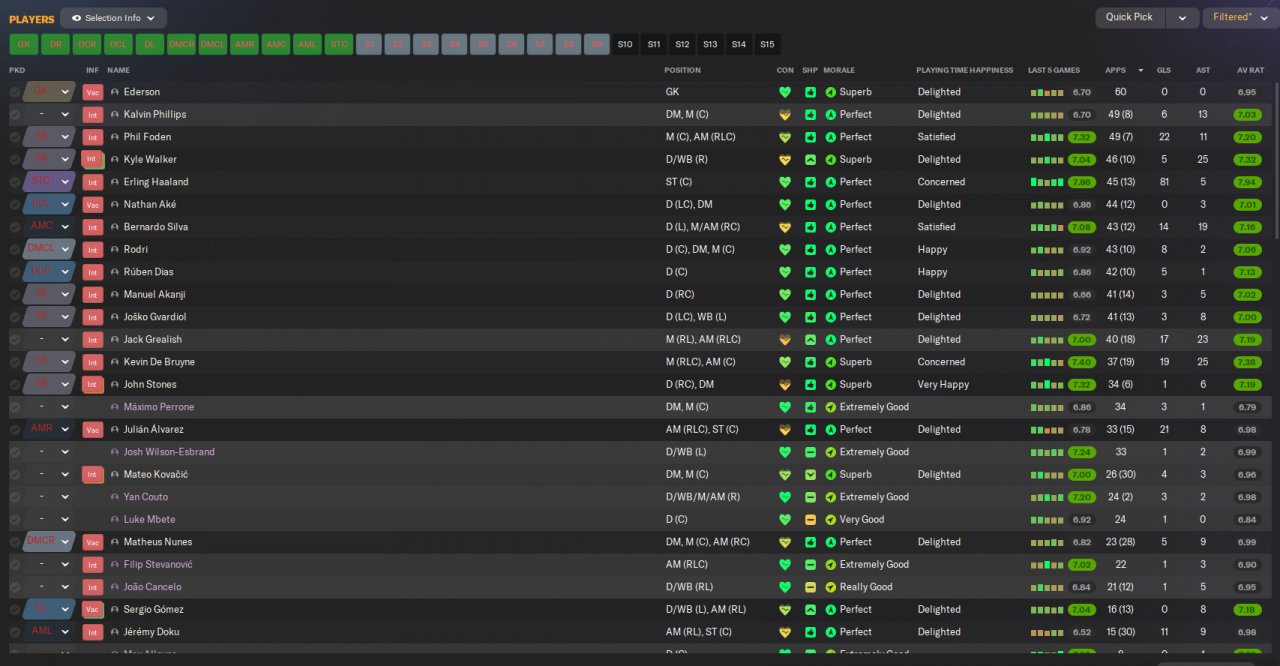
Task: Select the DMCL position filter
Action: coord(213,44)
